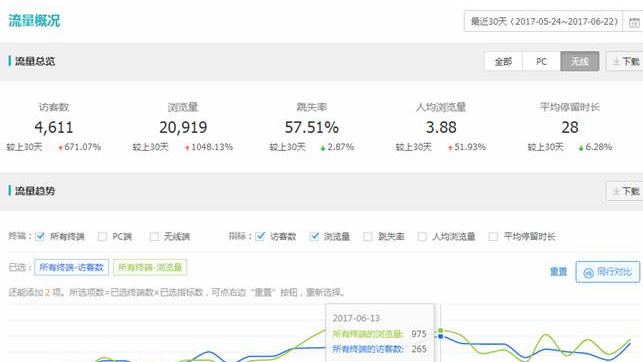Open the calendar date picker icon
Screen dimensions: 643x362
coord(634,22)
